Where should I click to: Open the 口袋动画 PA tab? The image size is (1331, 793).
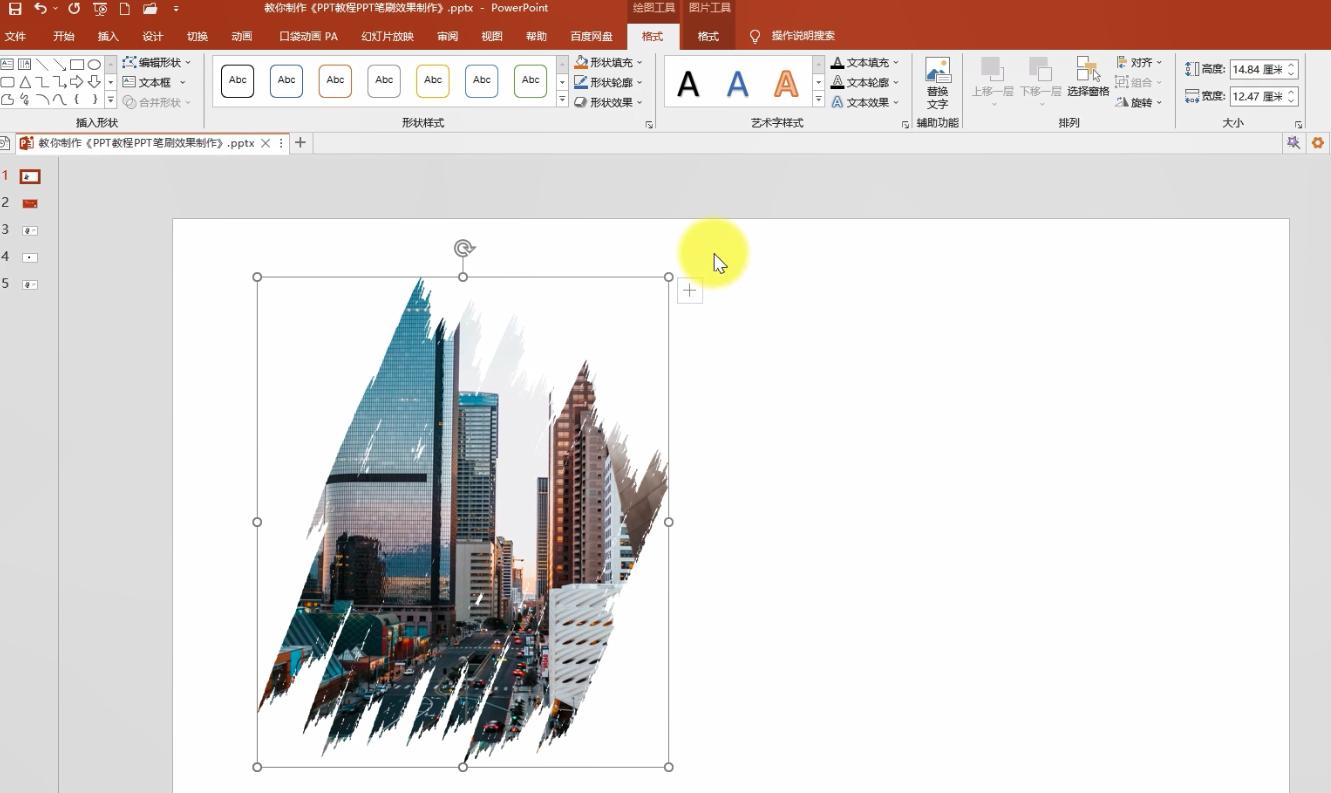pyautogui.click(x=308, y=36)
